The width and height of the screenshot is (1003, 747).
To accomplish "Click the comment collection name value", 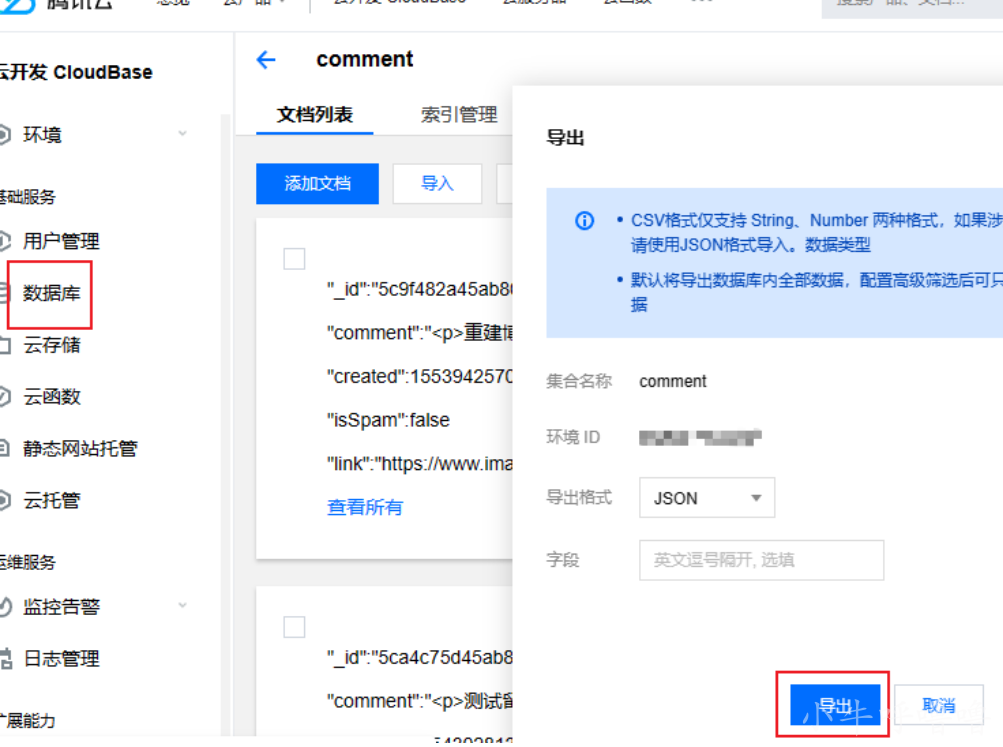I will (x=673, y=382).
